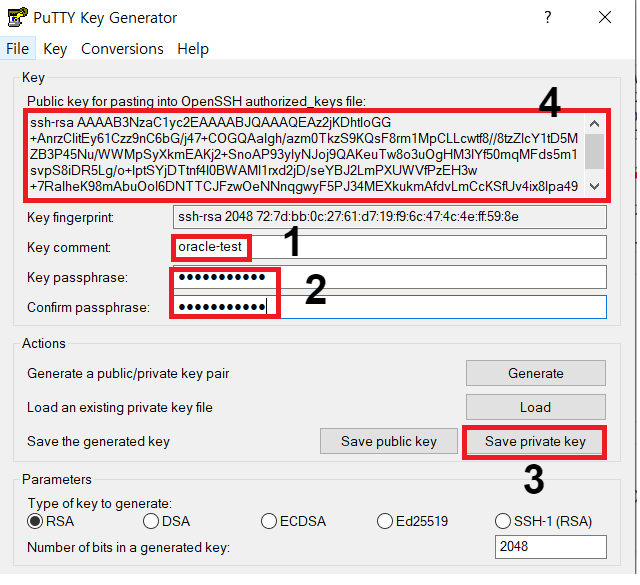This screenshot has width=640, height=585.
Task: Click the public key scroll up arrow
Action: [594, 123]
